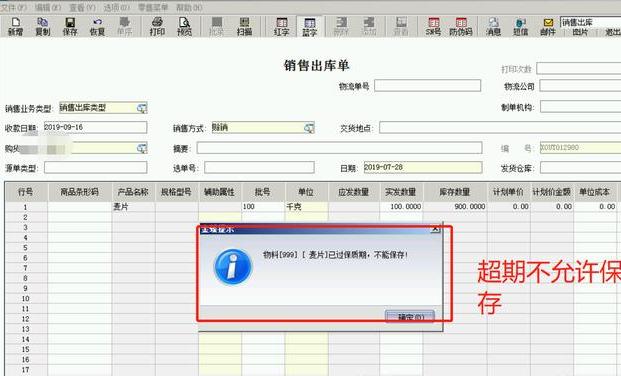Click the 应发数量 column header
The width and height of the screenshot is (621, 376).
click(x=354, y=192)
